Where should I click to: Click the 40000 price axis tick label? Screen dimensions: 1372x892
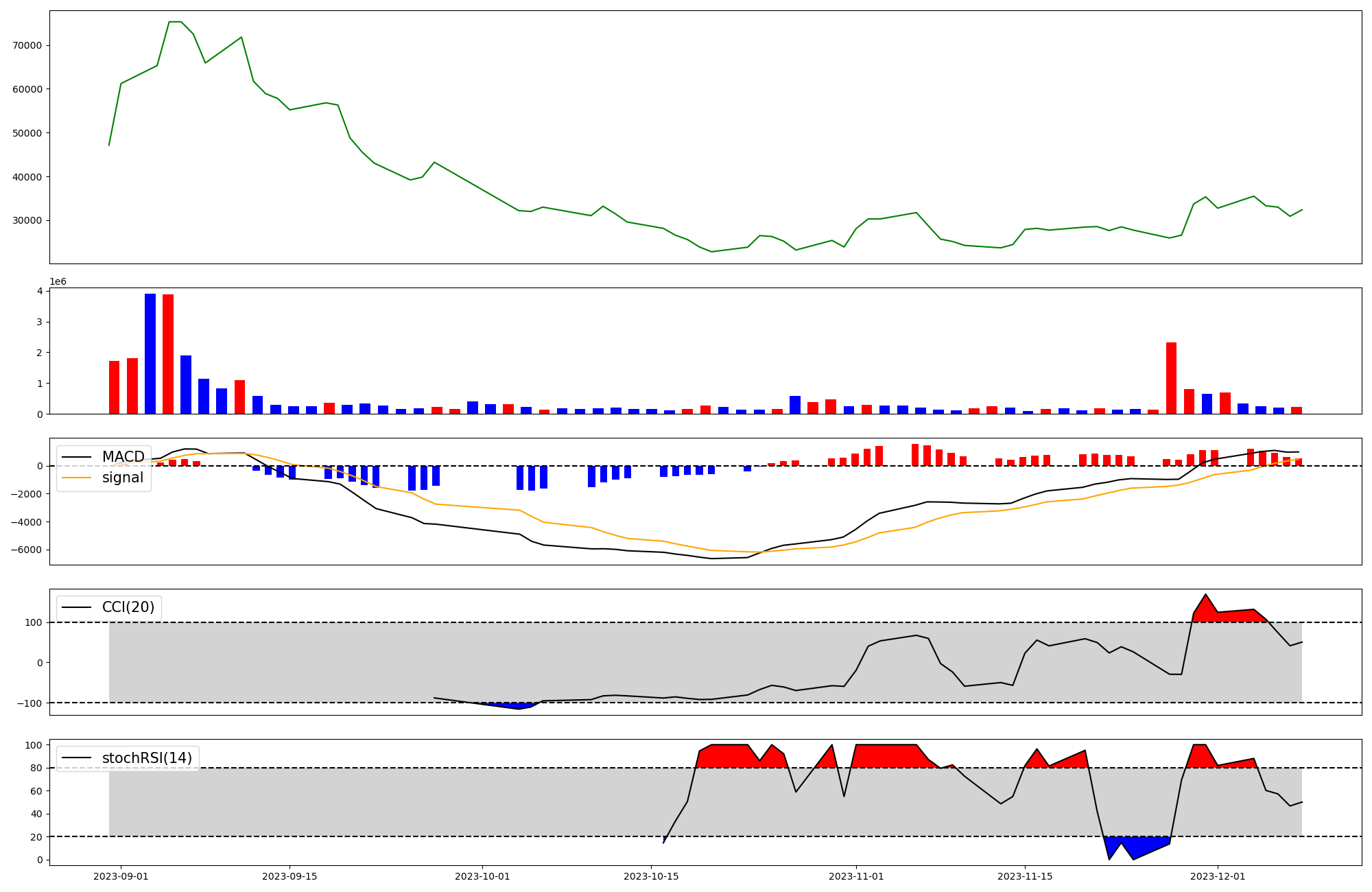28,177
